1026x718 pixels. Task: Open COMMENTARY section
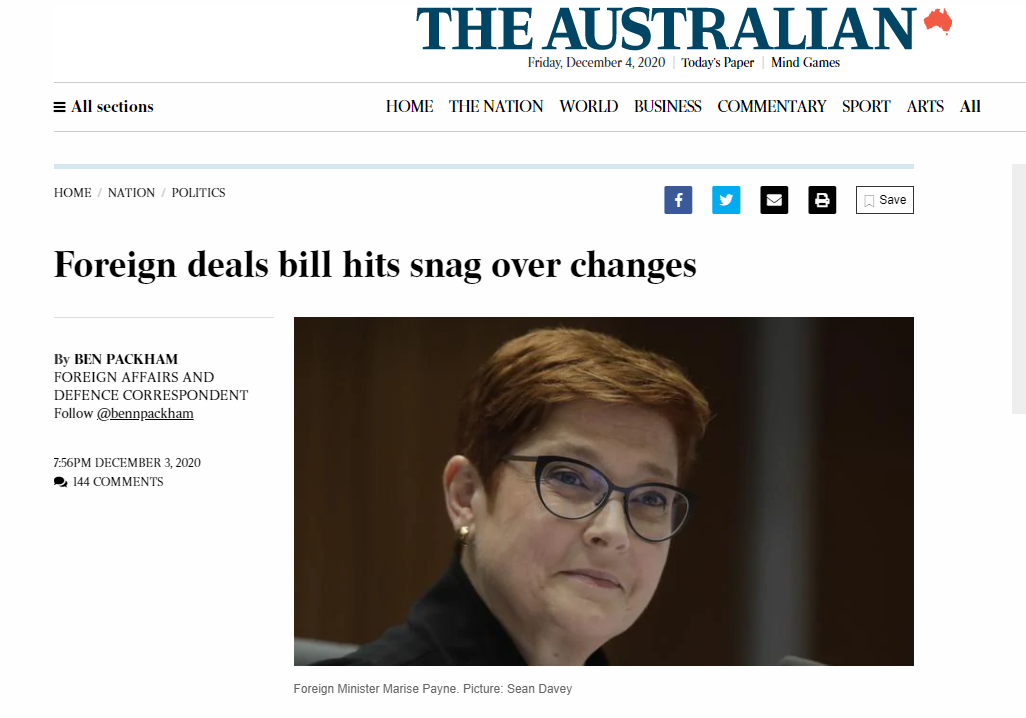click(x=771, y=107)
